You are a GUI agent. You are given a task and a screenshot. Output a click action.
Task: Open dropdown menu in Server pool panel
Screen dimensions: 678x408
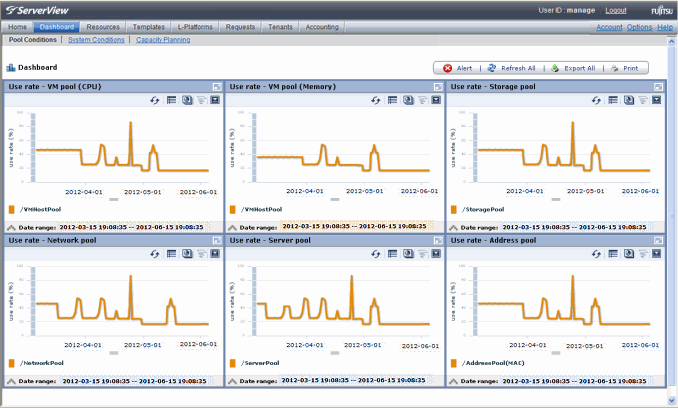(x=436, y=254)
